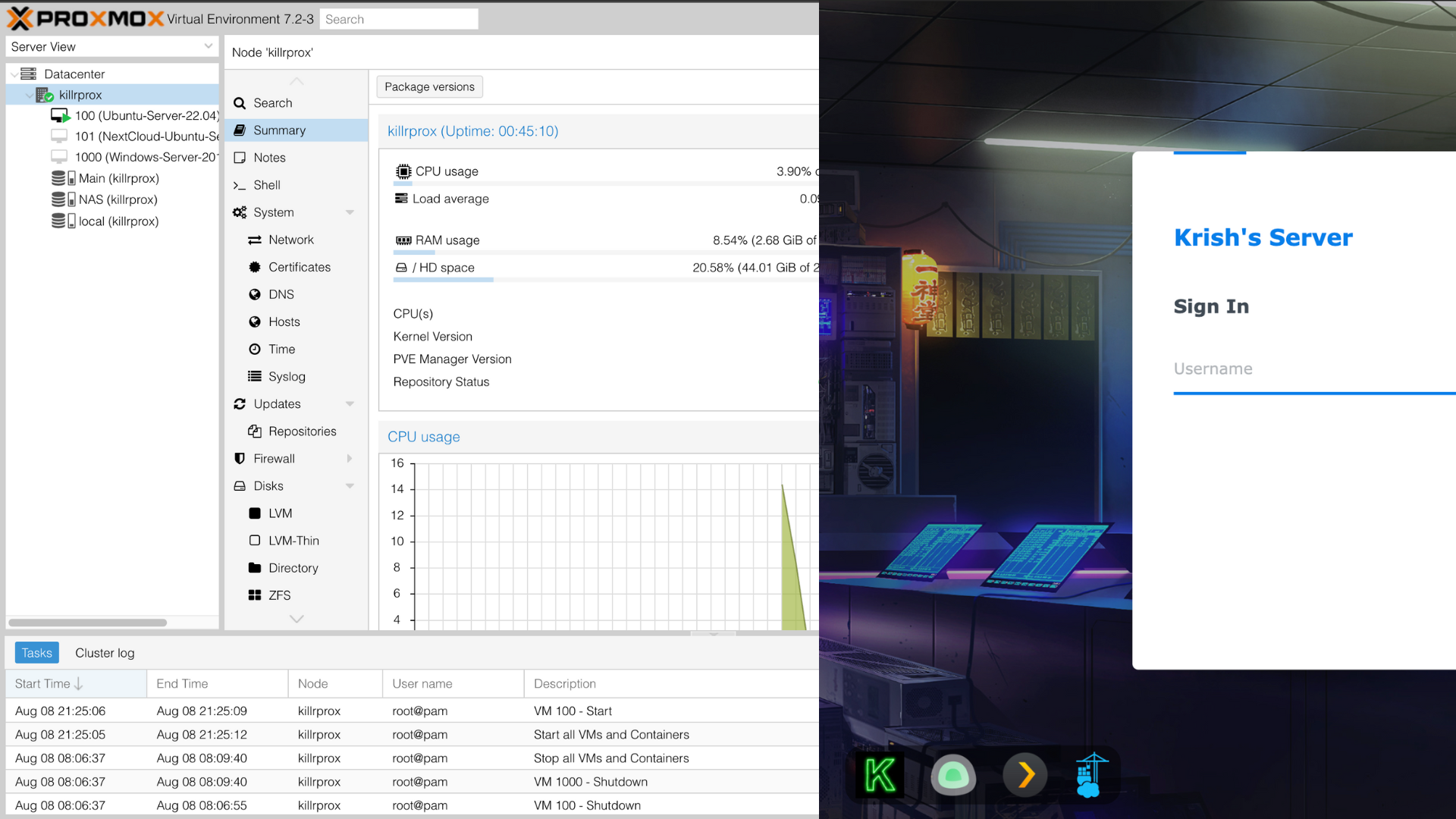Click the DNS globe icon
Screen dimensions: 1456x819
(255, 294)
